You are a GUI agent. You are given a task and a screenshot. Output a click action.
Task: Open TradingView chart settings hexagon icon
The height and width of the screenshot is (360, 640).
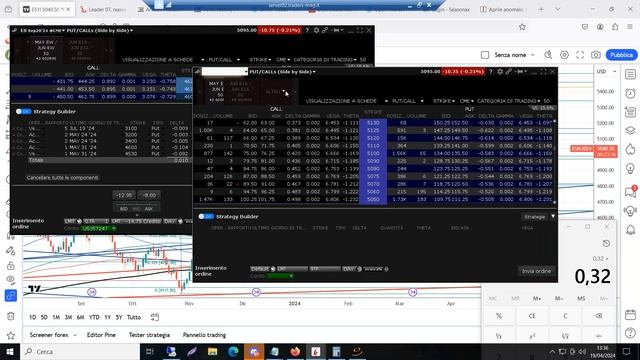[564, 55]
